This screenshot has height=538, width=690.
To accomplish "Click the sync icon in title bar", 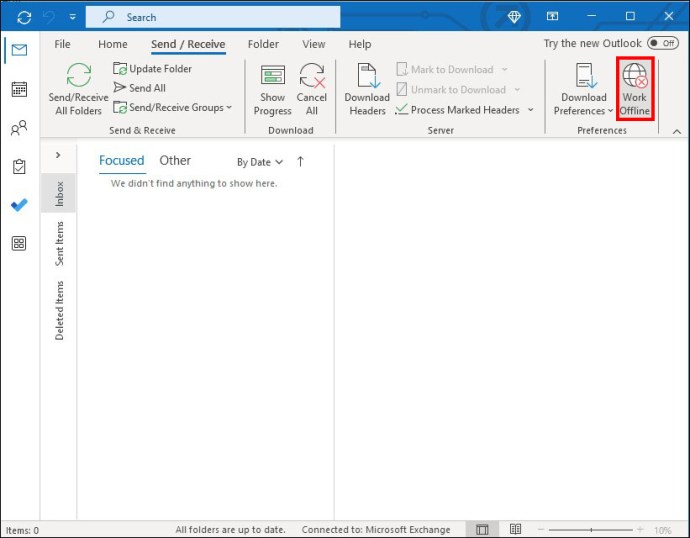I will (x=24, y=17).
